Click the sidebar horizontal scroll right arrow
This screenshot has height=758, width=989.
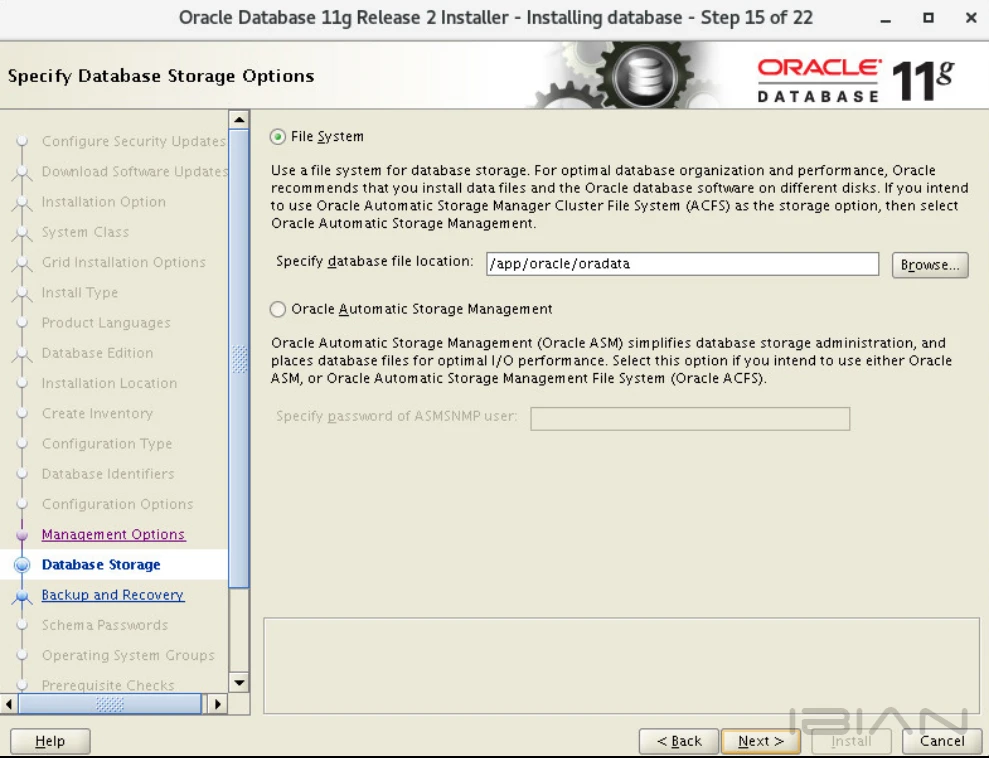tap(218, 703)
